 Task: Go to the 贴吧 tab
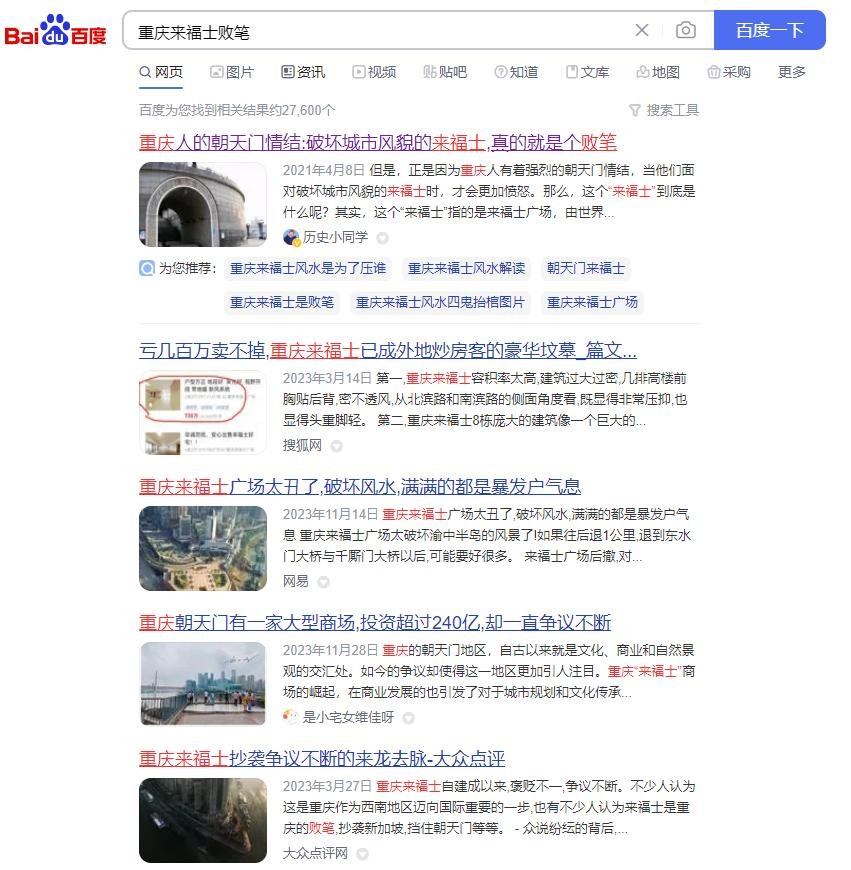tap(445, 72)
